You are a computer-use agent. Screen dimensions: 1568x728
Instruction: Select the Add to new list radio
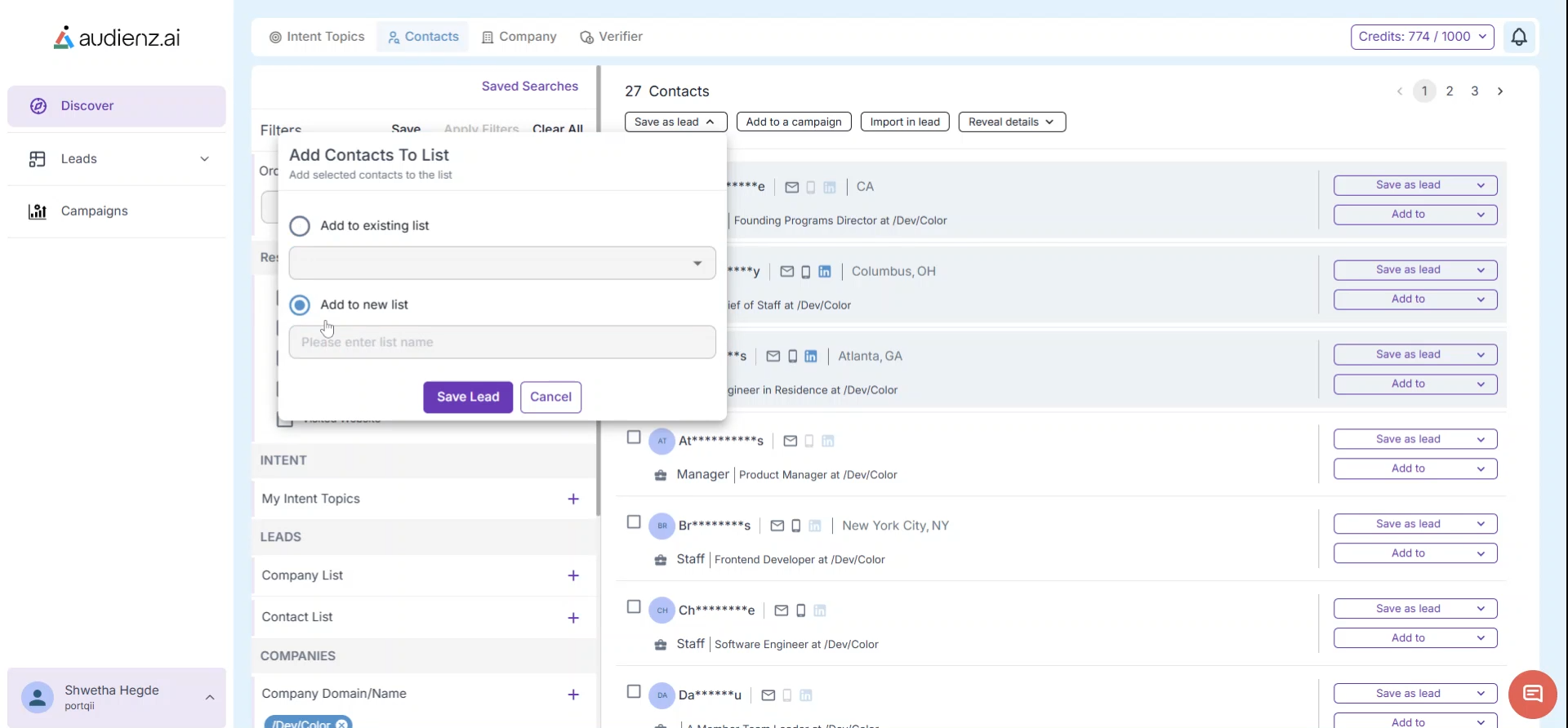tap(300, 305)
